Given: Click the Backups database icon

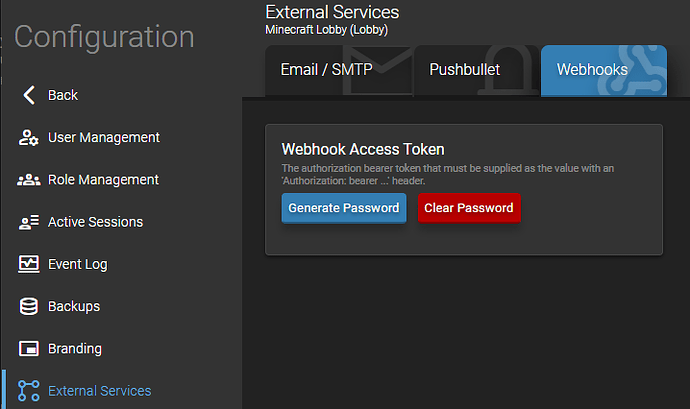Looking at the screenshot, I should 29,307.
